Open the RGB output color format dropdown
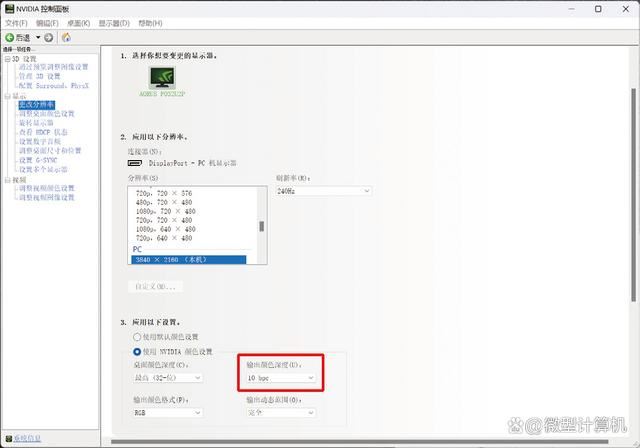Image resolution: width=640 pixels, height=448 pixels. tap(167, 412)
